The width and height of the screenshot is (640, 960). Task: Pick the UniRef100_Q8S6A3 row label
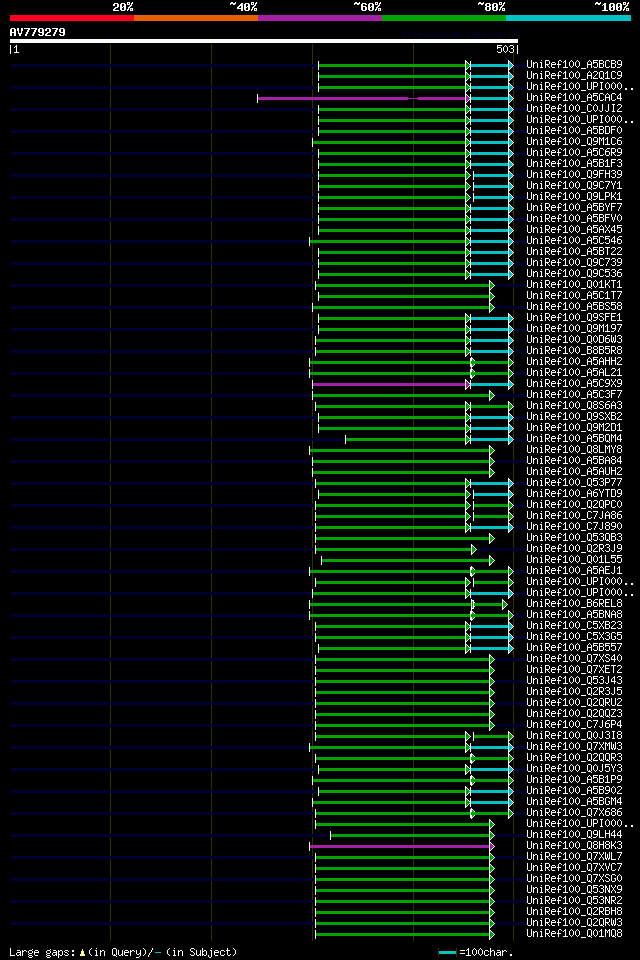[x=574, y=406]
